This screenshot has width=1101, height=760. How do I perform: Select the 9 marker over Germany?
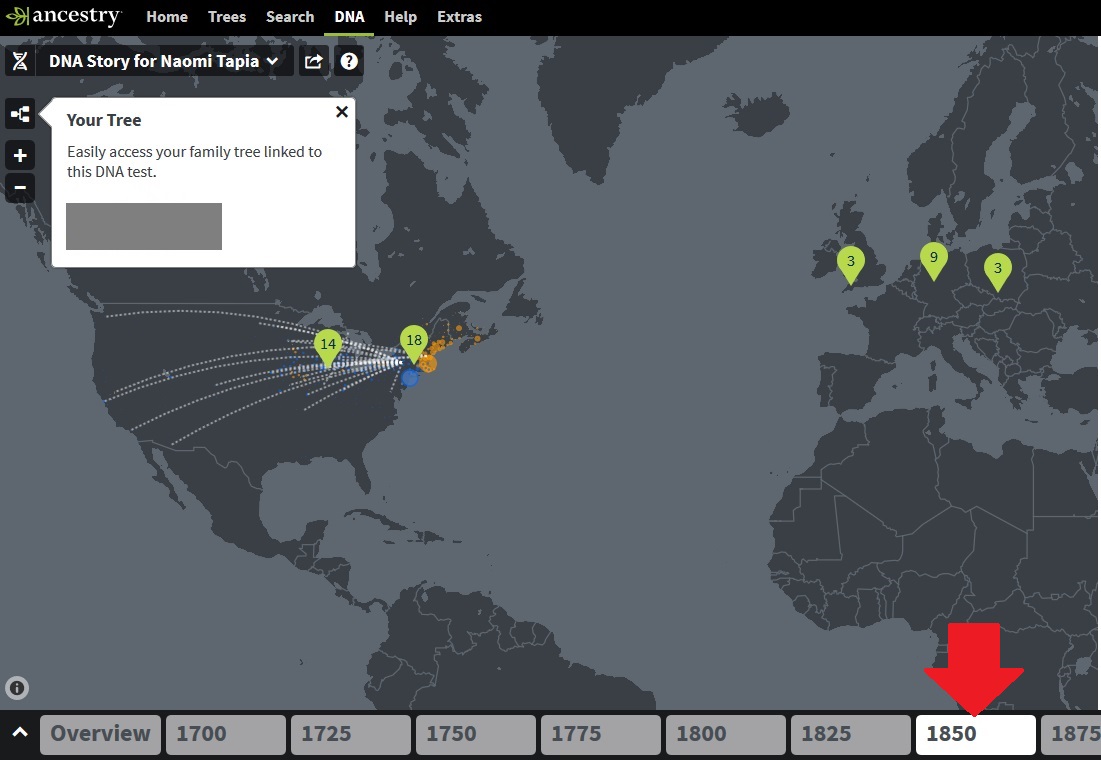(x=934, y=258)
